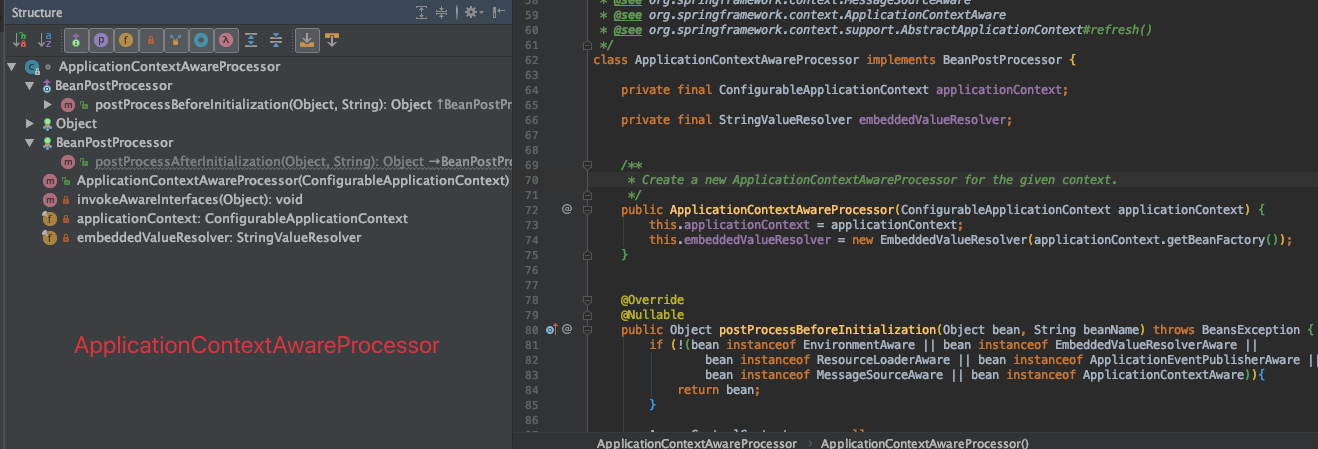Click implements-method gutter icon on line 80
The height and width of the screenshot is (449, 1318).
(552, 329)
